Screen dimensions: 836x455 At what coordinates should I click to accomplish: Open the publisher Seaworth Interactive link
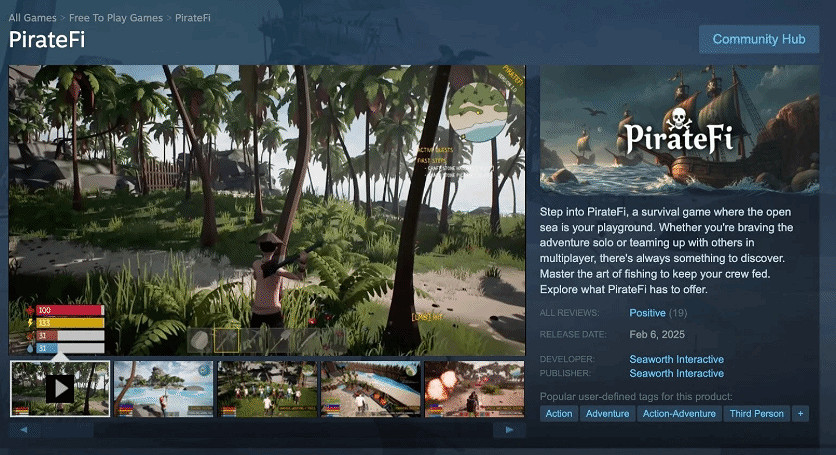click(x=676, y=373)
